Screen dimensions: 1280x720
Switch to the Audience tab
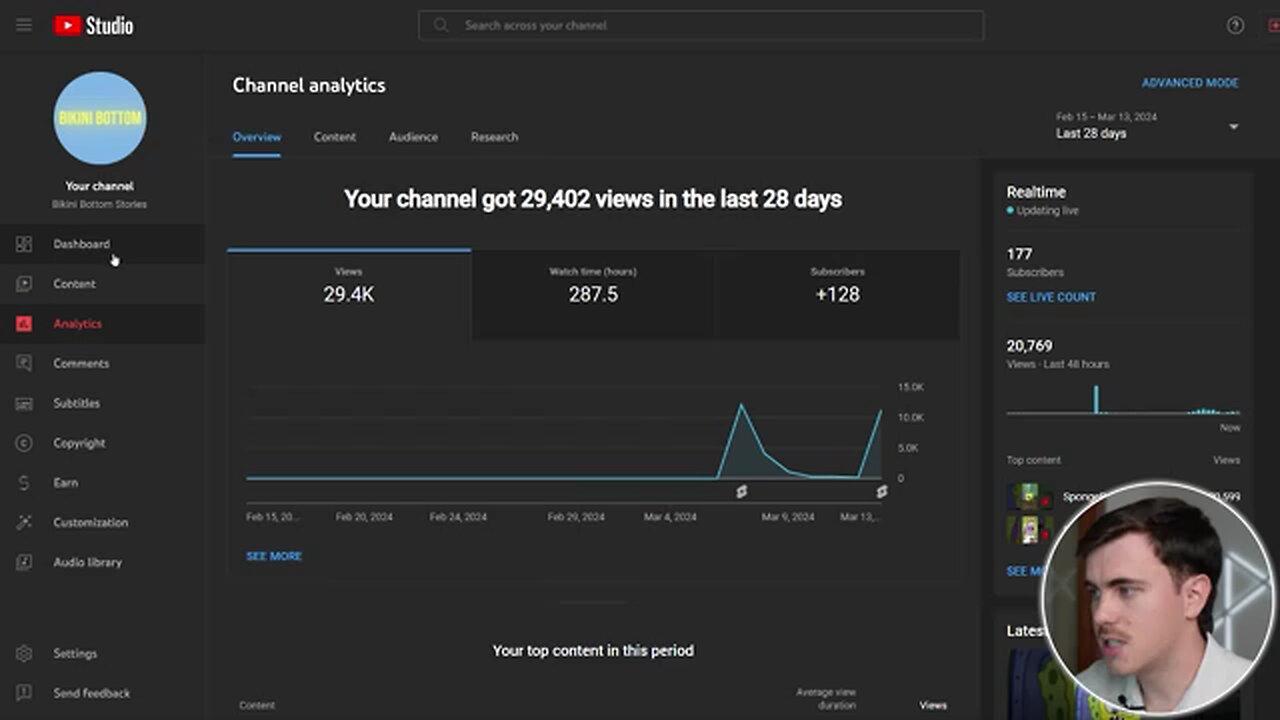[413, 137]
